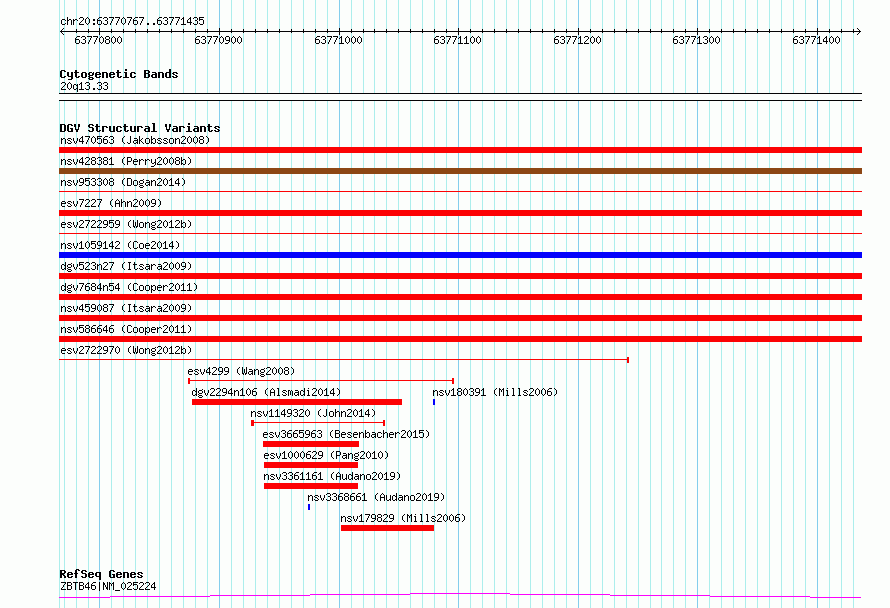Click ruler position 63770900

218,40
